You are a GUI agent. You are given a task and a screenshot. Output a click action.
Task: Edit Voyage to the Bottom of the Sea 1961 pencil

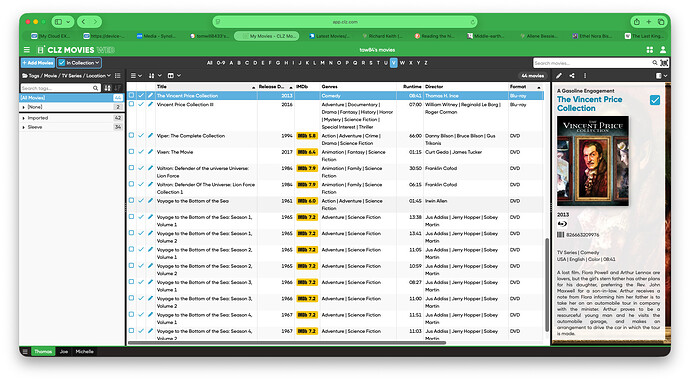(x=150, y=201)
